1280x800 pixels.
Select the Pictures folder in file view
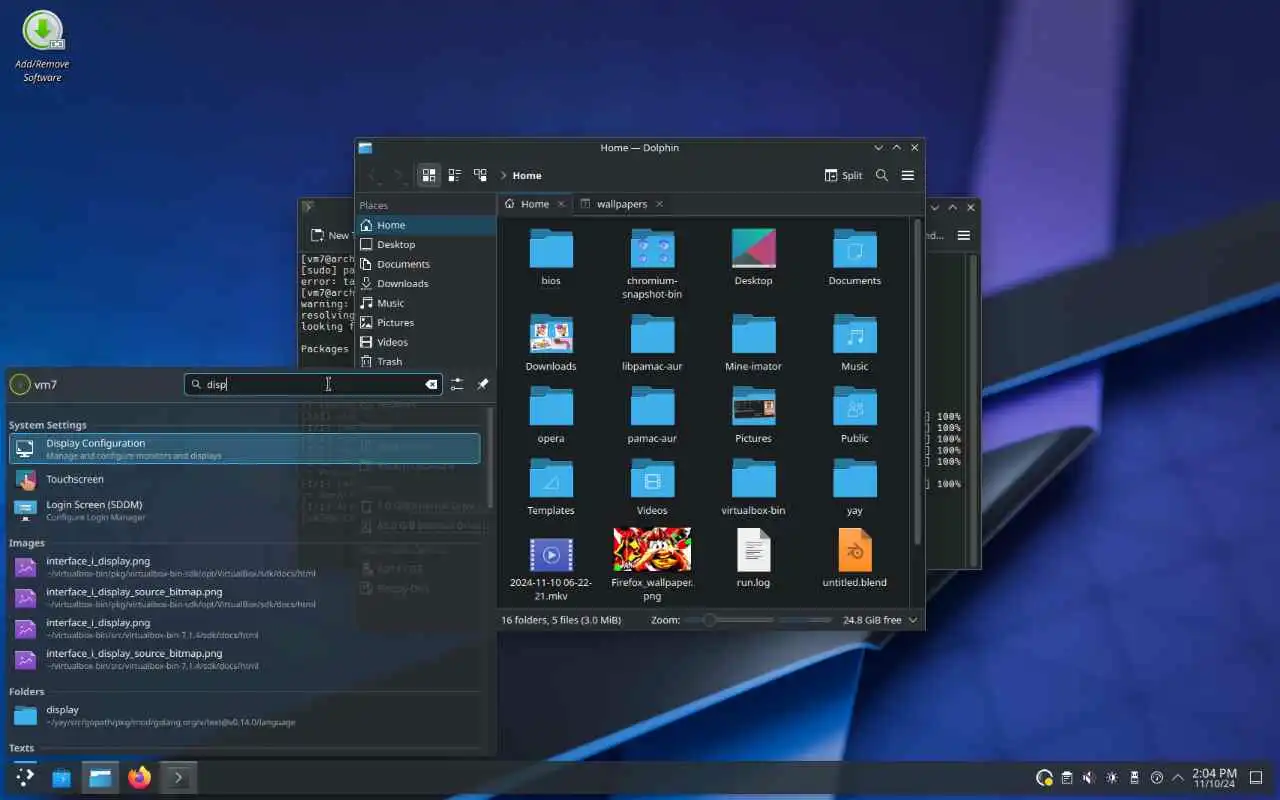[753, 415]
